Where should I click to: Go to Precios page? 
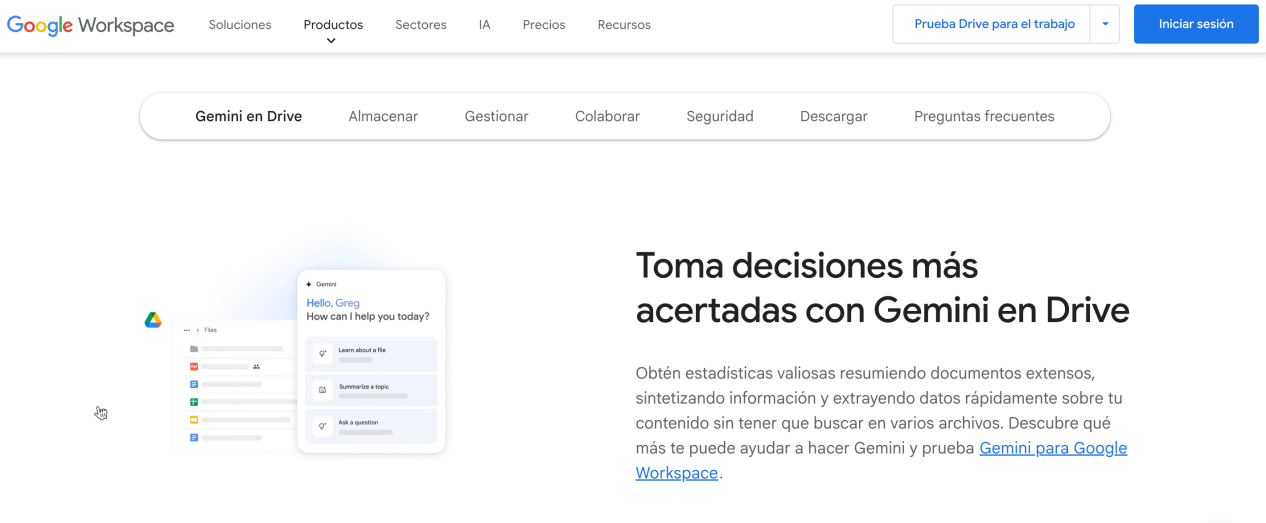point(544,24)
